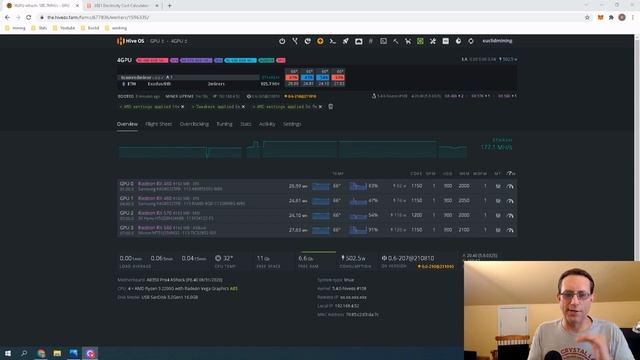Open the Euclid bookmark folder

point(90,28)
